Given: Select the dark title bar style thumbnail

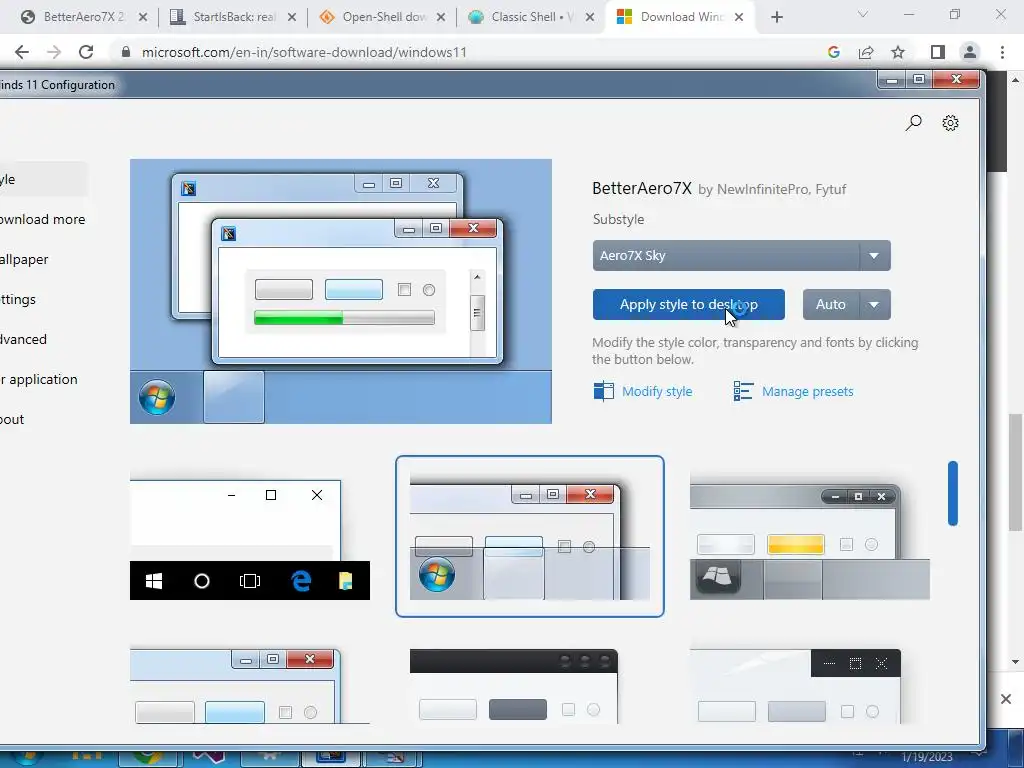Looking at the screenshot, I should point(514,686).
